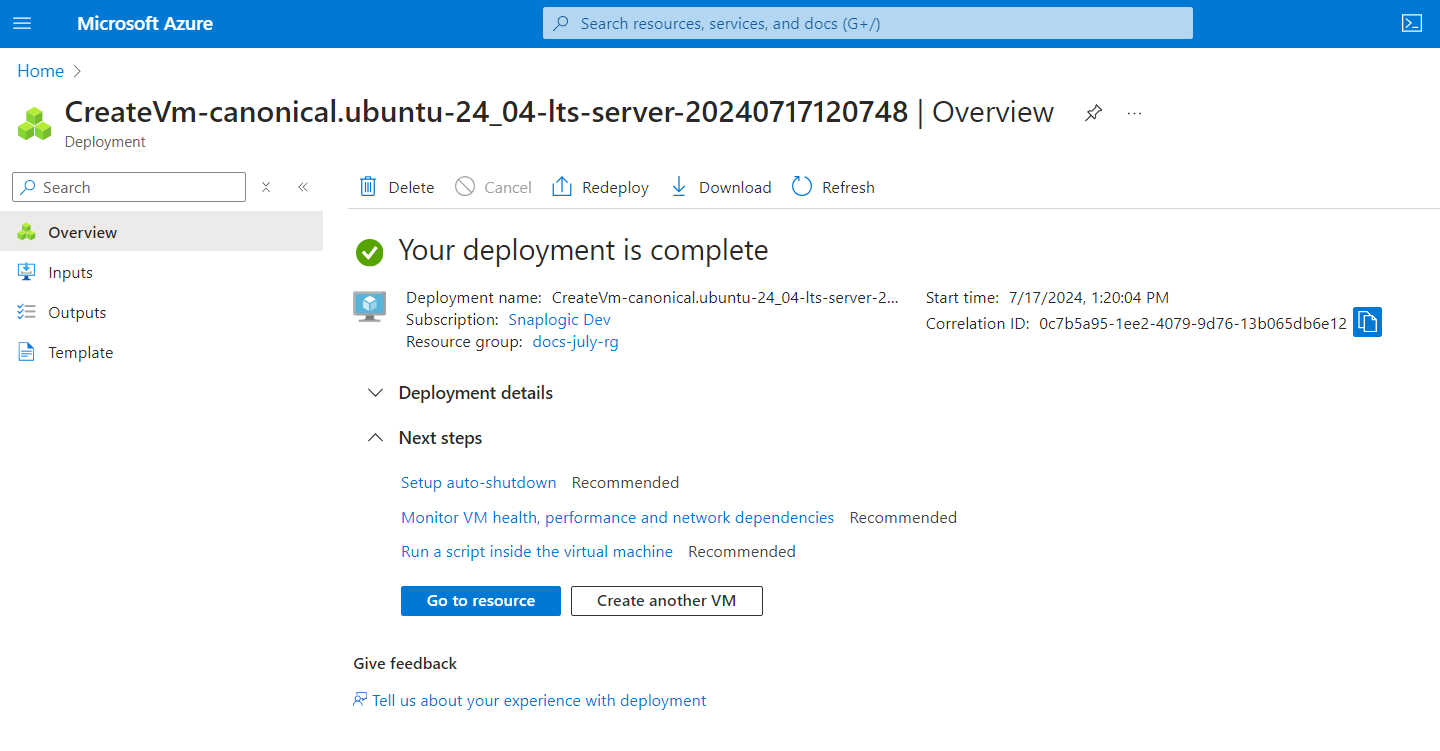Click the Delete trash icon
This screenshot has height=751, width=1440.
coord(368,187)
